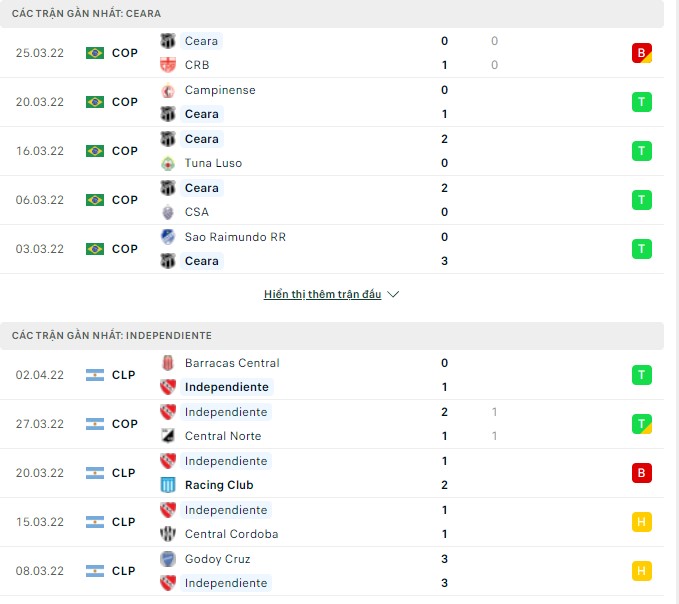Click the CRB club crest icon
679x604 pixels.
pyautogui.click(x=168, y=65)
